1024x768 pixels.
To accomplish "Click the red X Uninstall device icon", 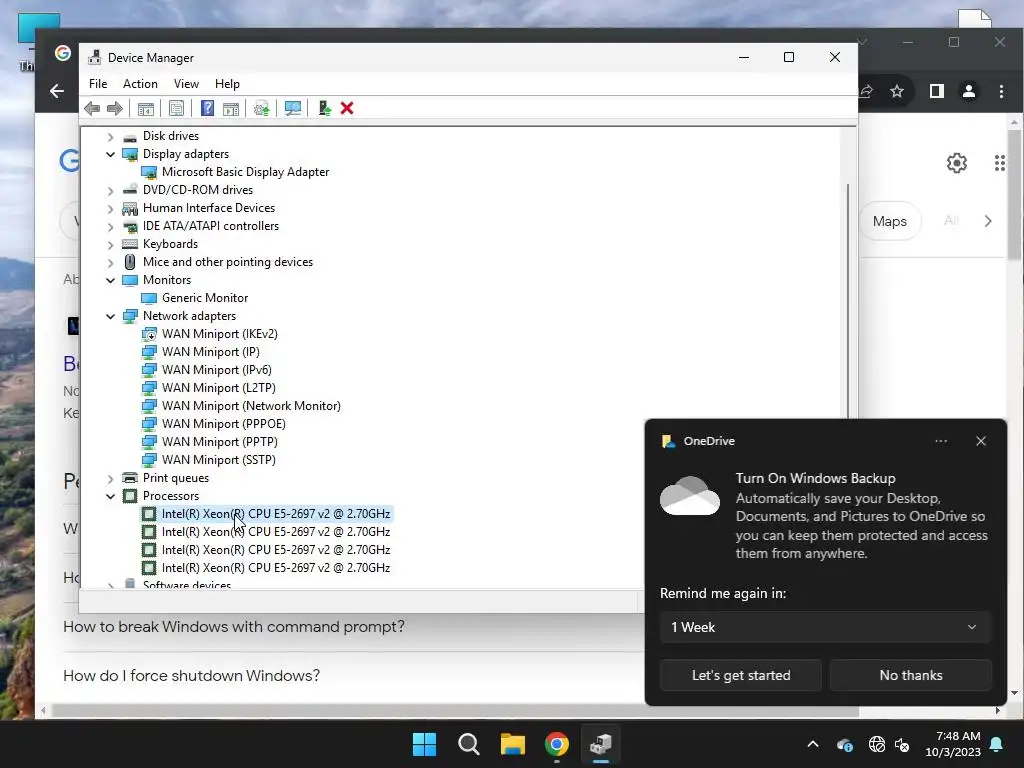I will (x=347, y=108).
